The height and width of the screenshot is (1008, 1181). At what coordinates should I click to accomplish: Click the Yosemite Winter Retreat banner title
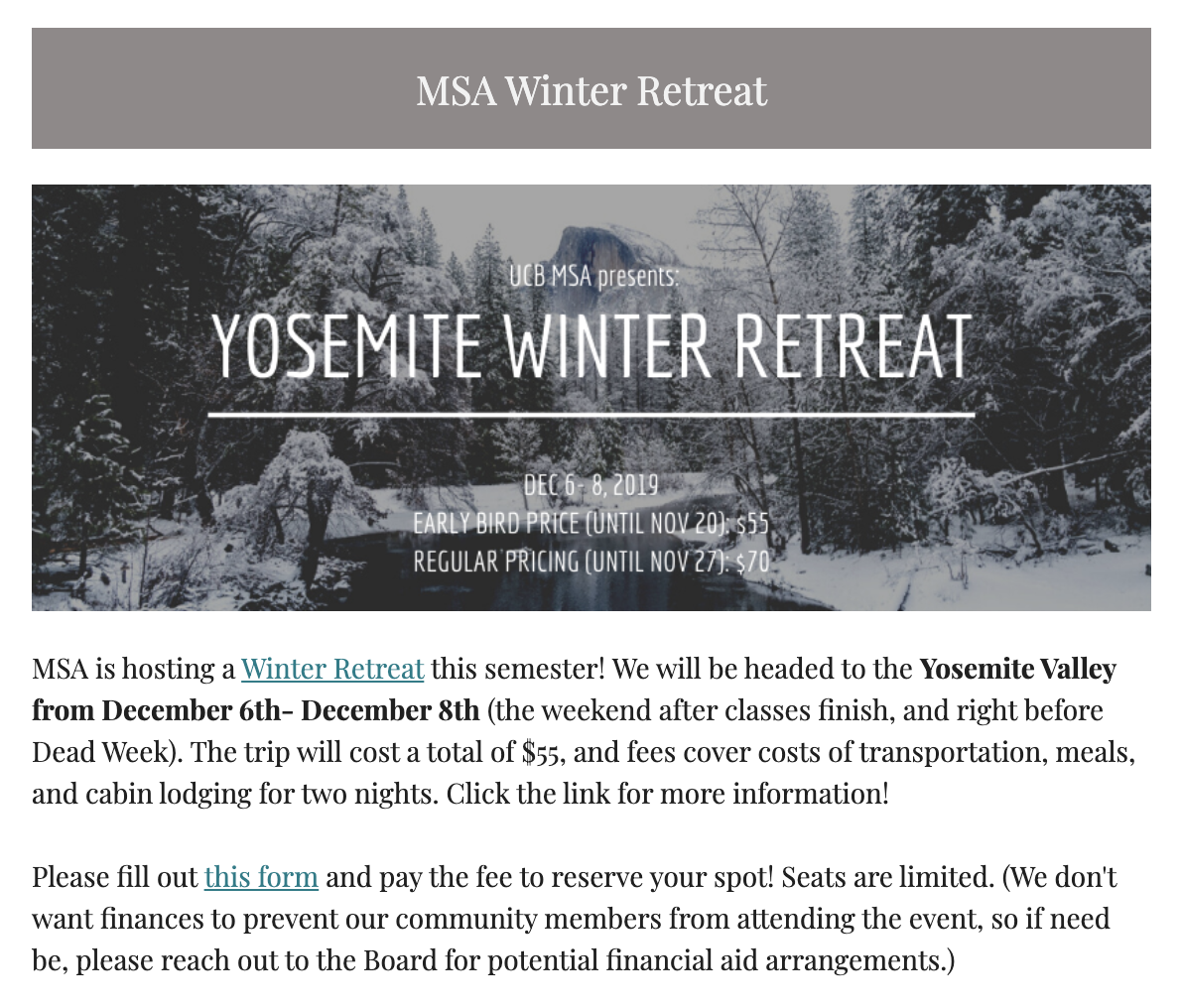coord(591,347)
